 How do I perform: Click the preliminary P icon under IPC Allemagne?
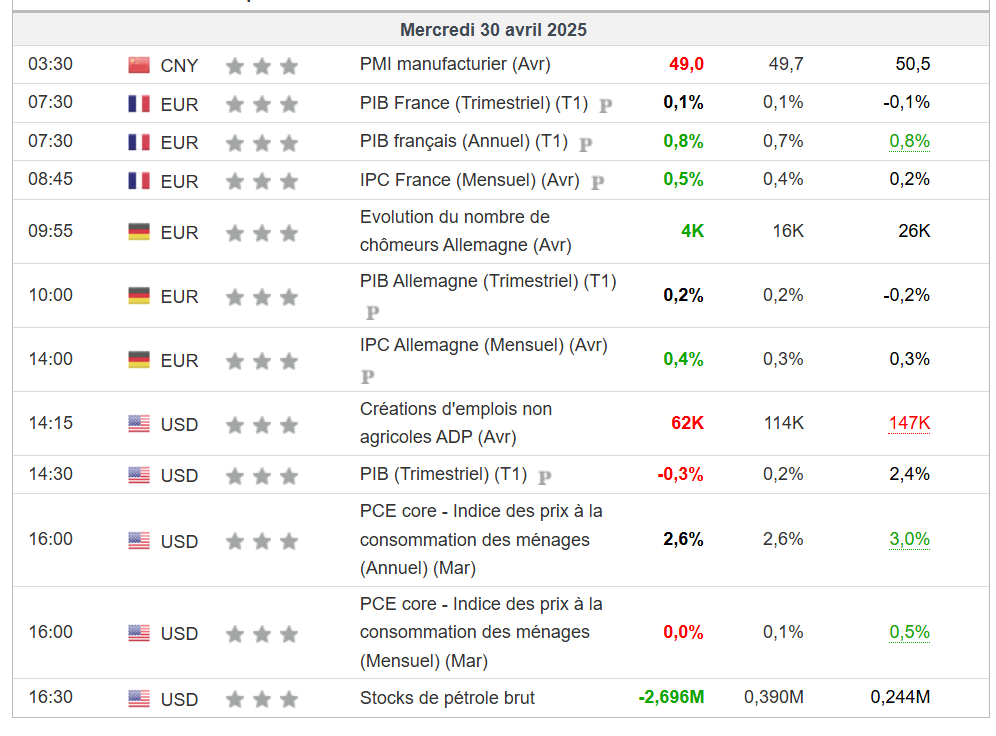(367, 377)
